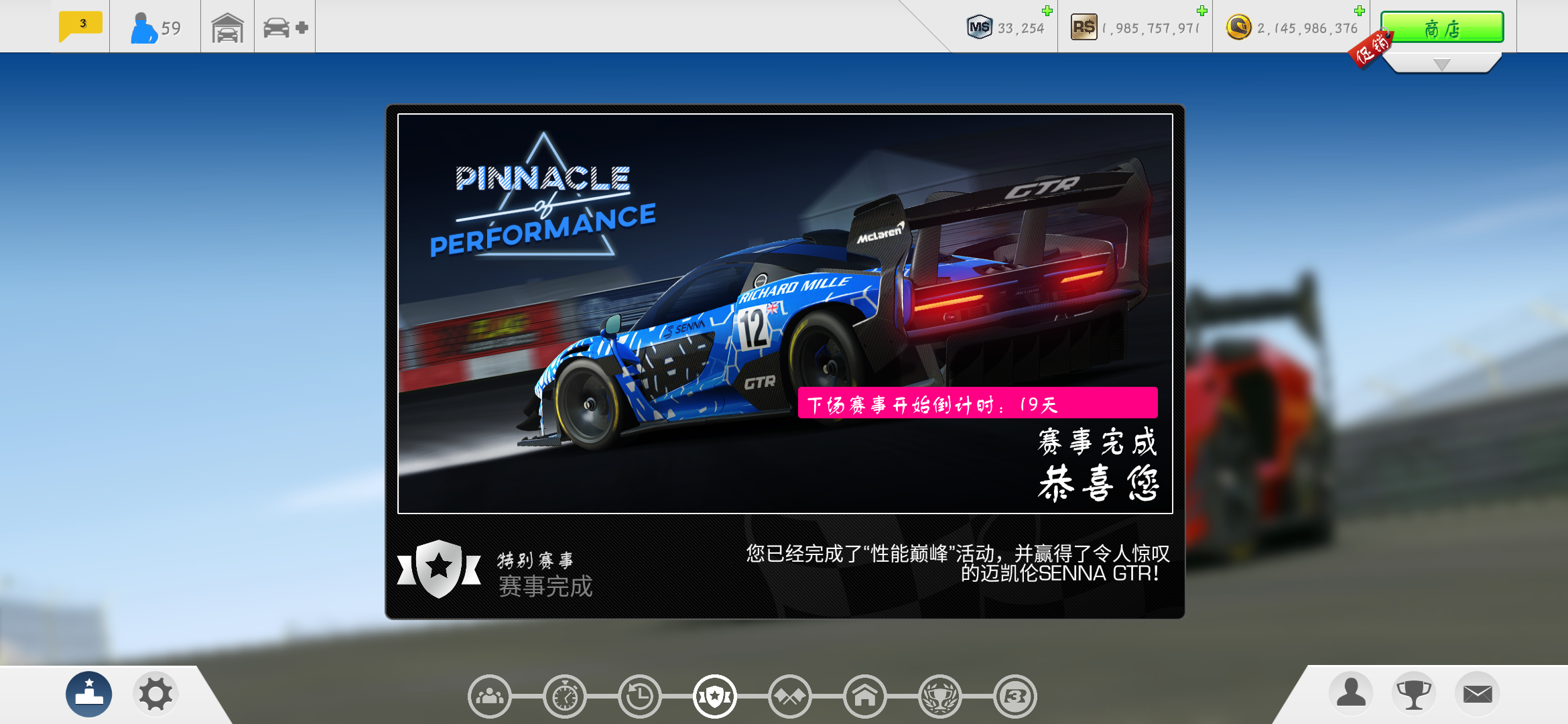The height and width of the screenshot is (724, 1568).
Task: Switch to the laurel wreath trophy tab
Action: click(x=940, y=697)
